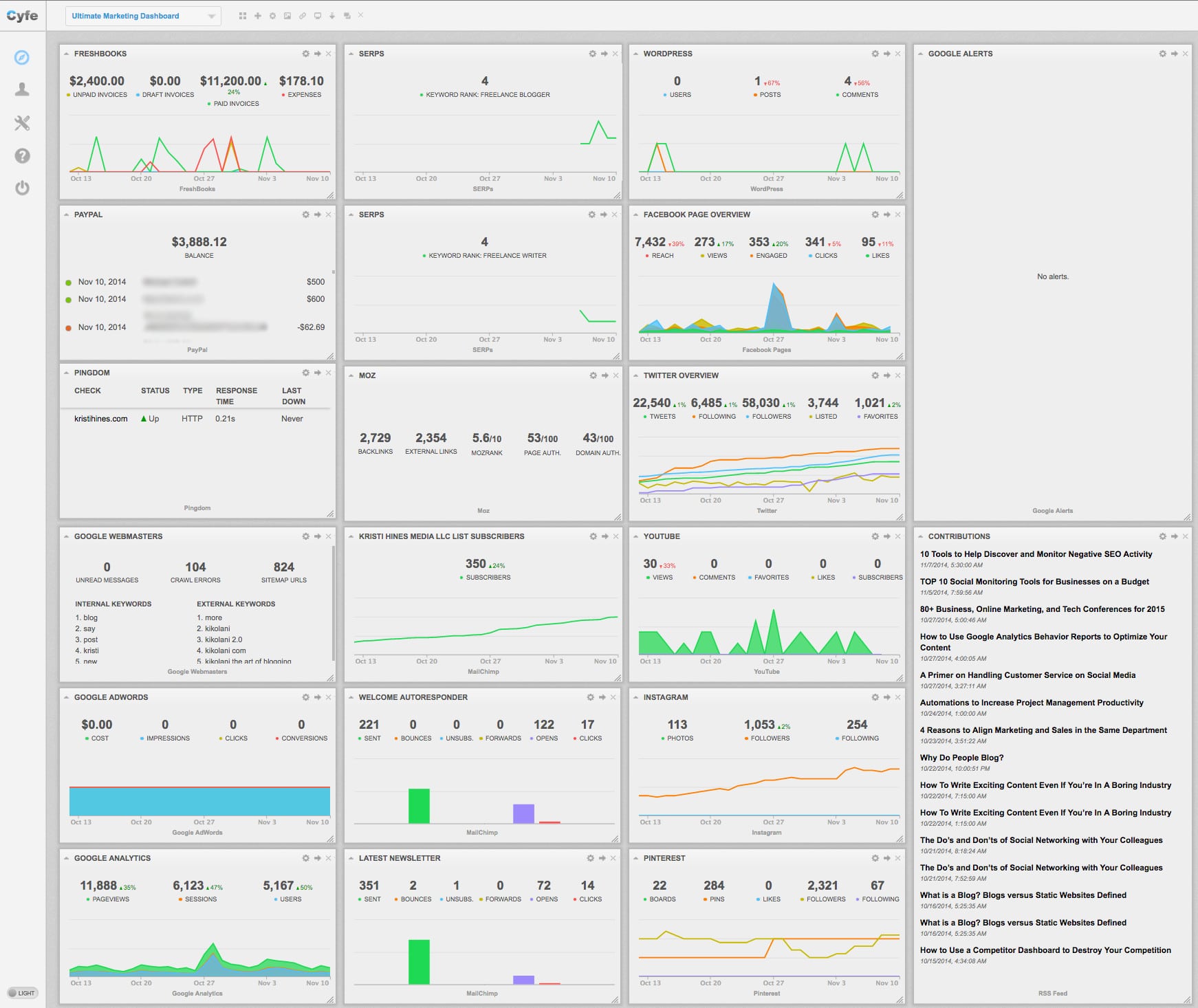This screenshot has height=1008, width=1198.
Task: Toggle the LIGHT theme switch
Action: 22,993
